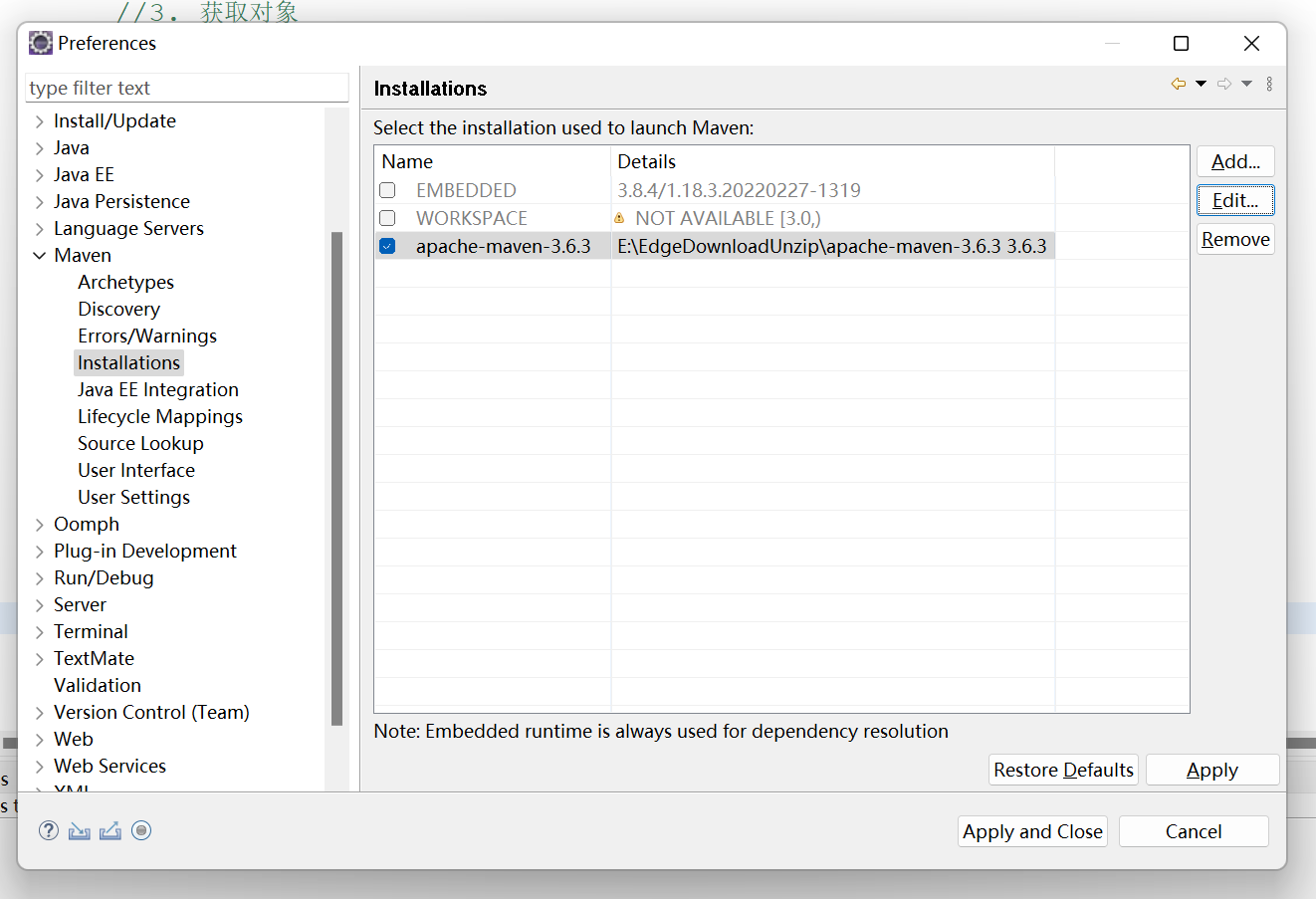Open the User Settings page

click(x=133, y=497)
